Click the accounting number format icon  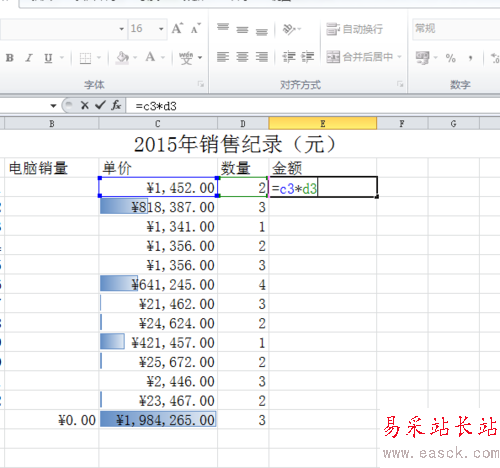tap(422, 58)
